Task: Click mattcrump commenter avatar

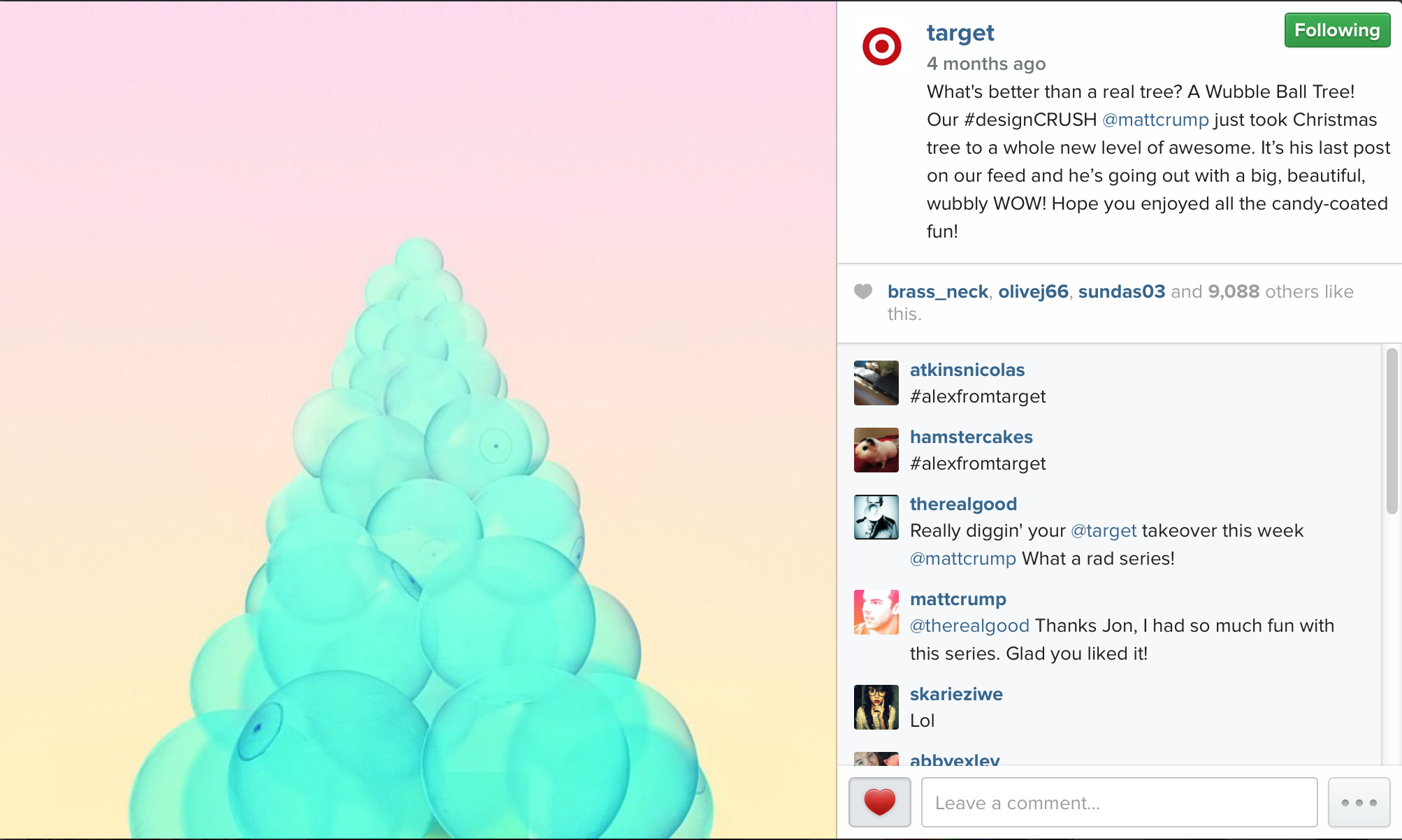Action: [x=876, y=612]
